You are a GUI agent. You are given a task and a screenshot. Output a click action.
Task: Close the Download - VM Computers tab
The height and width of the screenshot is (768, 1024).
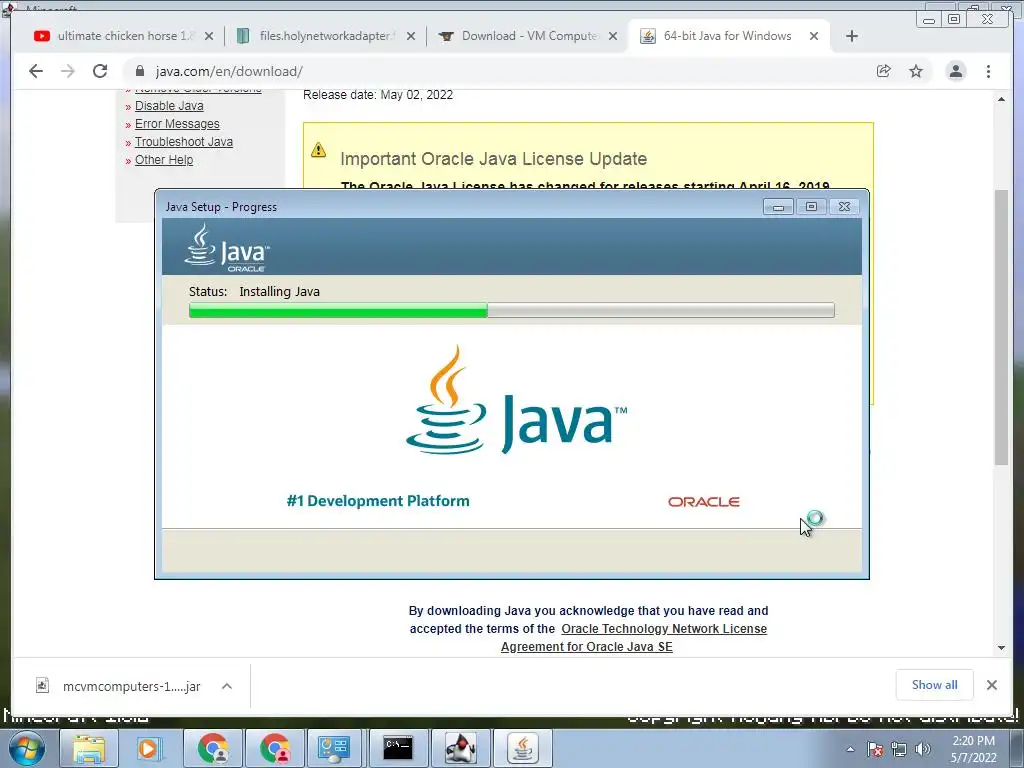click(x=613, y=36)
